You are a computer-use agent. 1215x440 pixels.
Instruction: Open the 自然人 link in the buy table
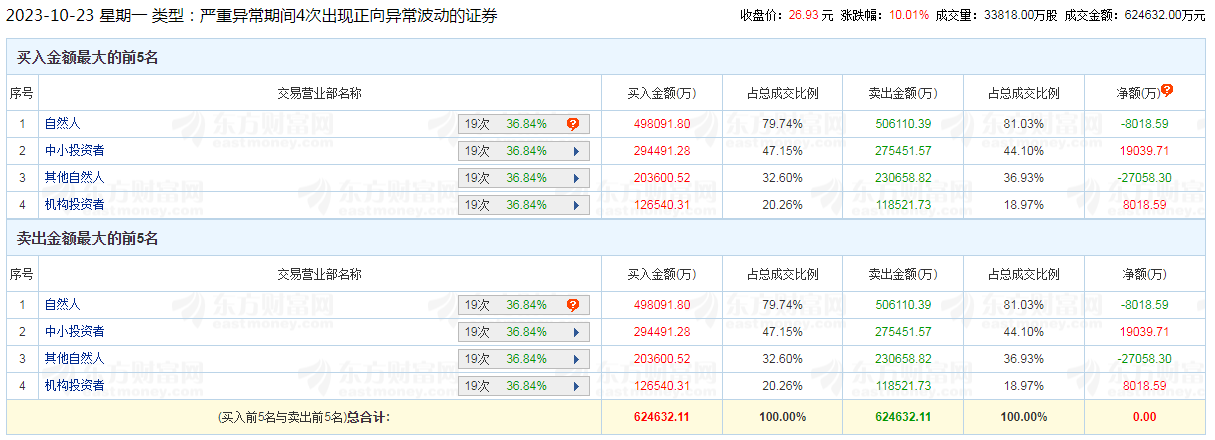pyautogui.click(x=62, y=124)
